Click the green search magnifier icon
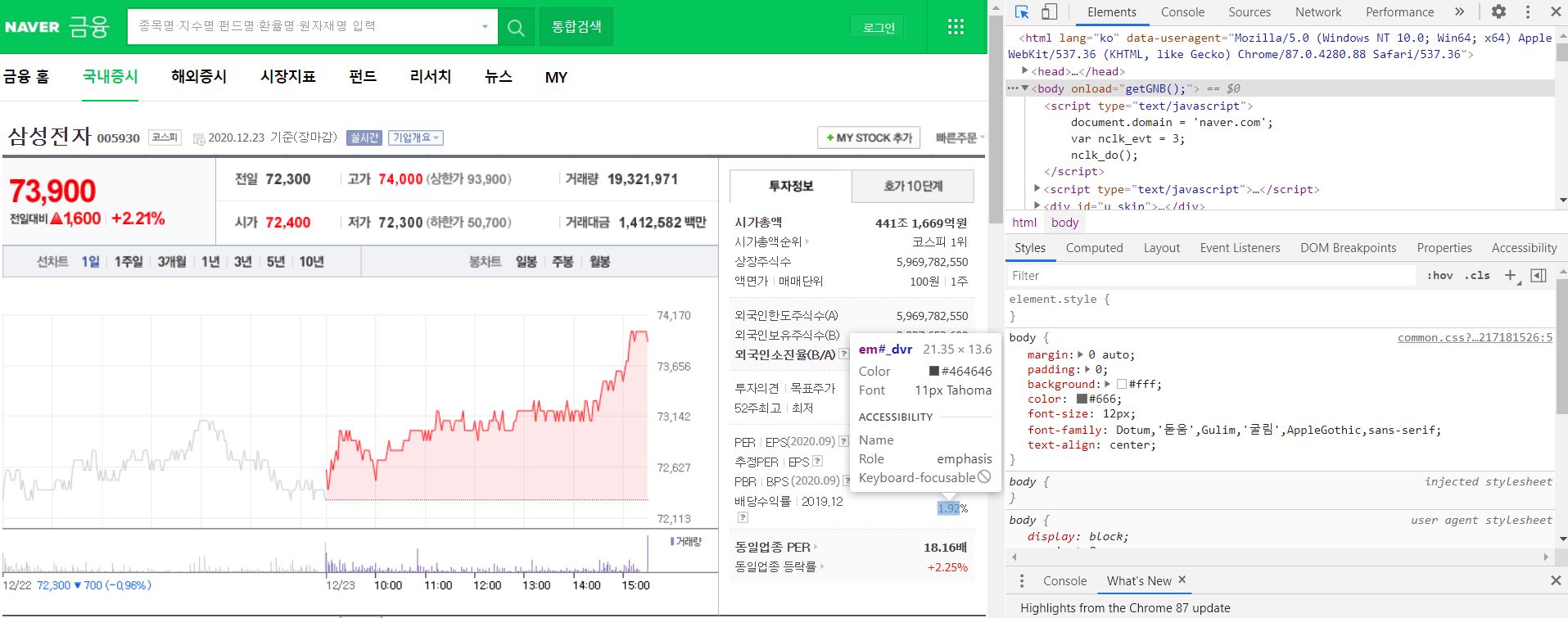This screenshot has width=1568, height=618. click(x=516, y=27)
